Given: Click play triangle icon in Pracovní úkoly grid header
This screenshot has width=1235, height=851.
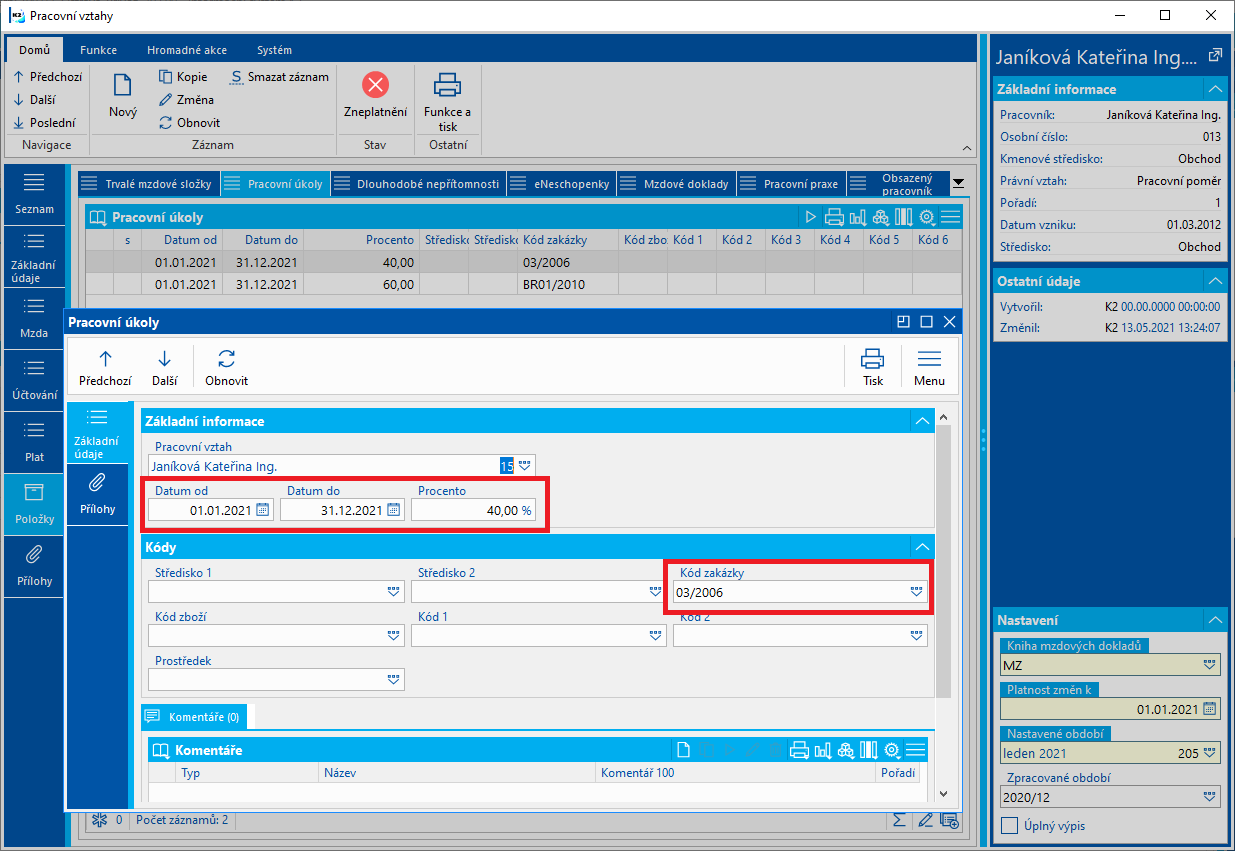Looking at the screenshot, I should [x=811, y=217].
